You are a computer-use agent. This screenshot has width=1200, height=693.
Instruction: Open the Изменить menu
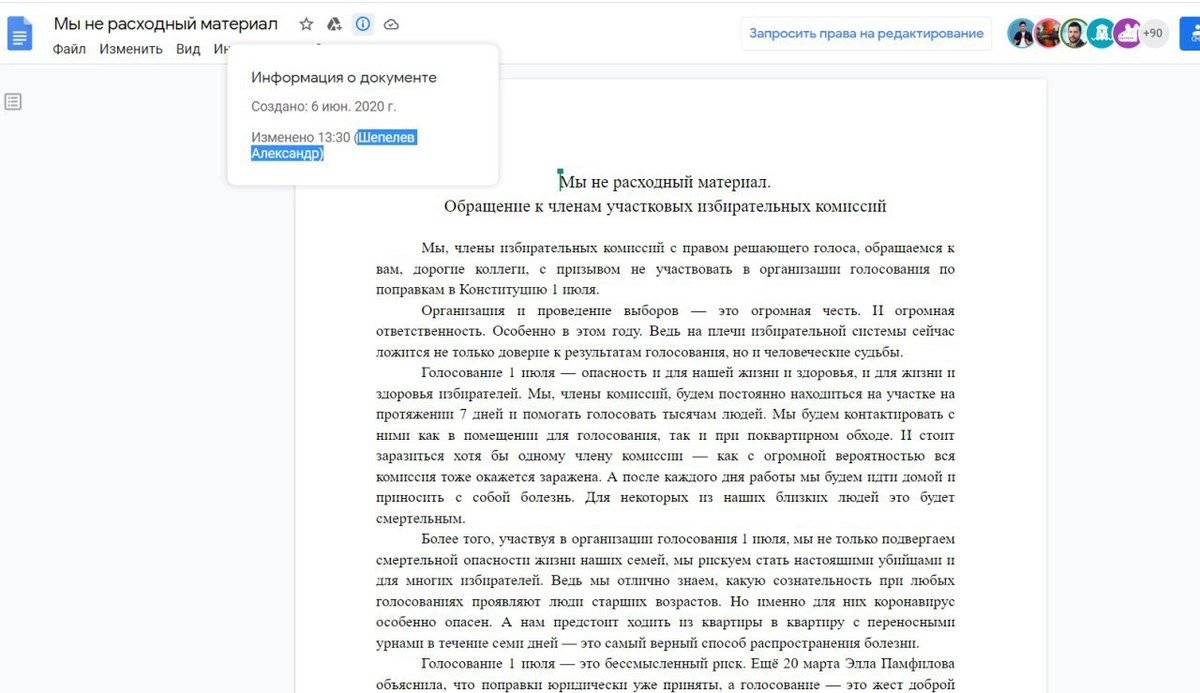pos(130,49)
